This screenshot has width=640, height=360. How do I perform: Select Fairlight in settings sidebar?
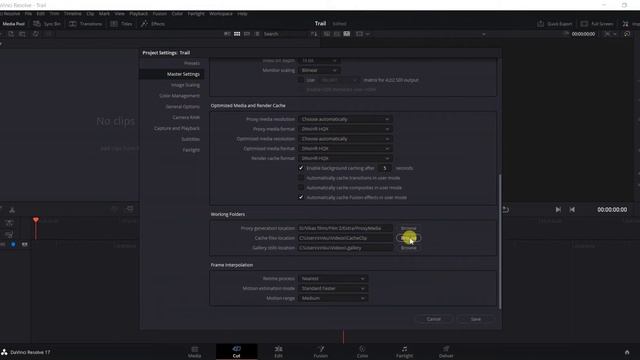(191, 150)
